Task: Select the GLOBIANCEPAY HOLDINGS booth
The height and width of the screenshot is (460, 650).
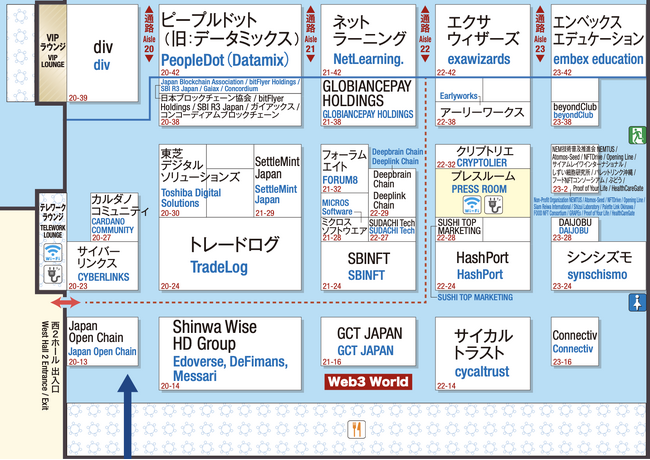Action: click(368, 102)
